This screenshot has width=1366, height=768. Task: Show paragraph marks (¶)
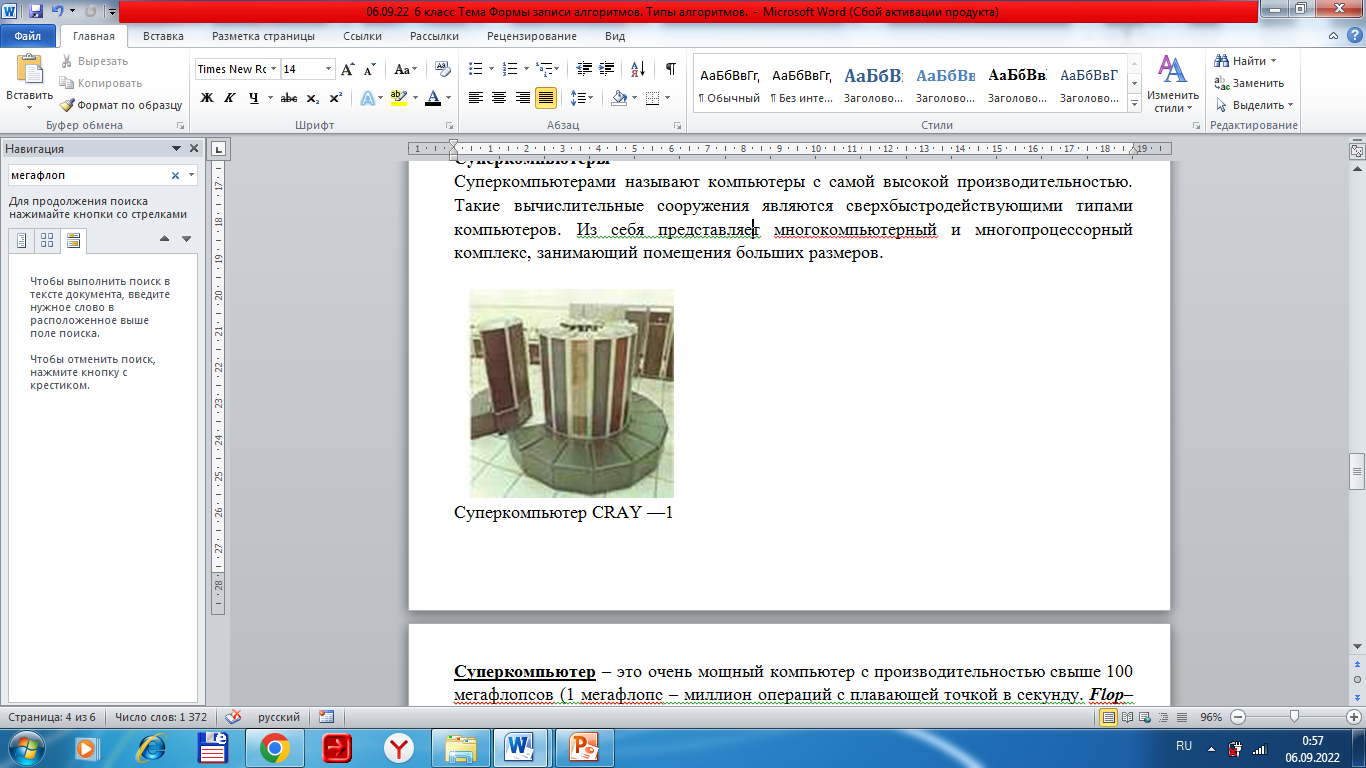[670, 69]
